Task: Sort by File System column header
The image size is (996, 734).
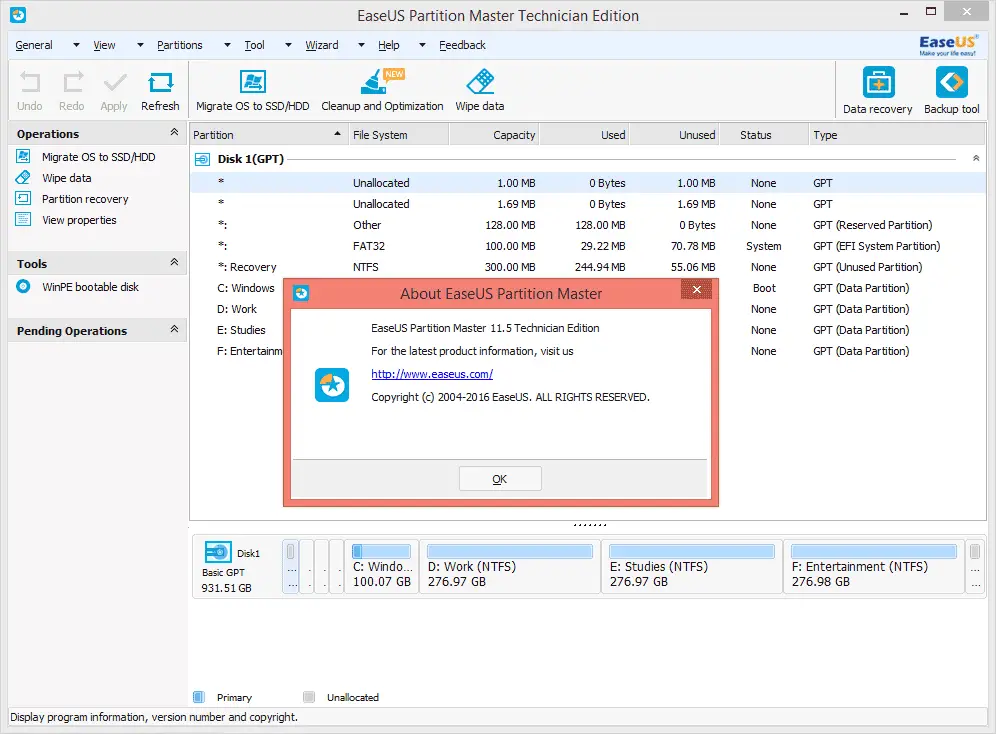Action: pyautogui.click(x=398, y=135)
